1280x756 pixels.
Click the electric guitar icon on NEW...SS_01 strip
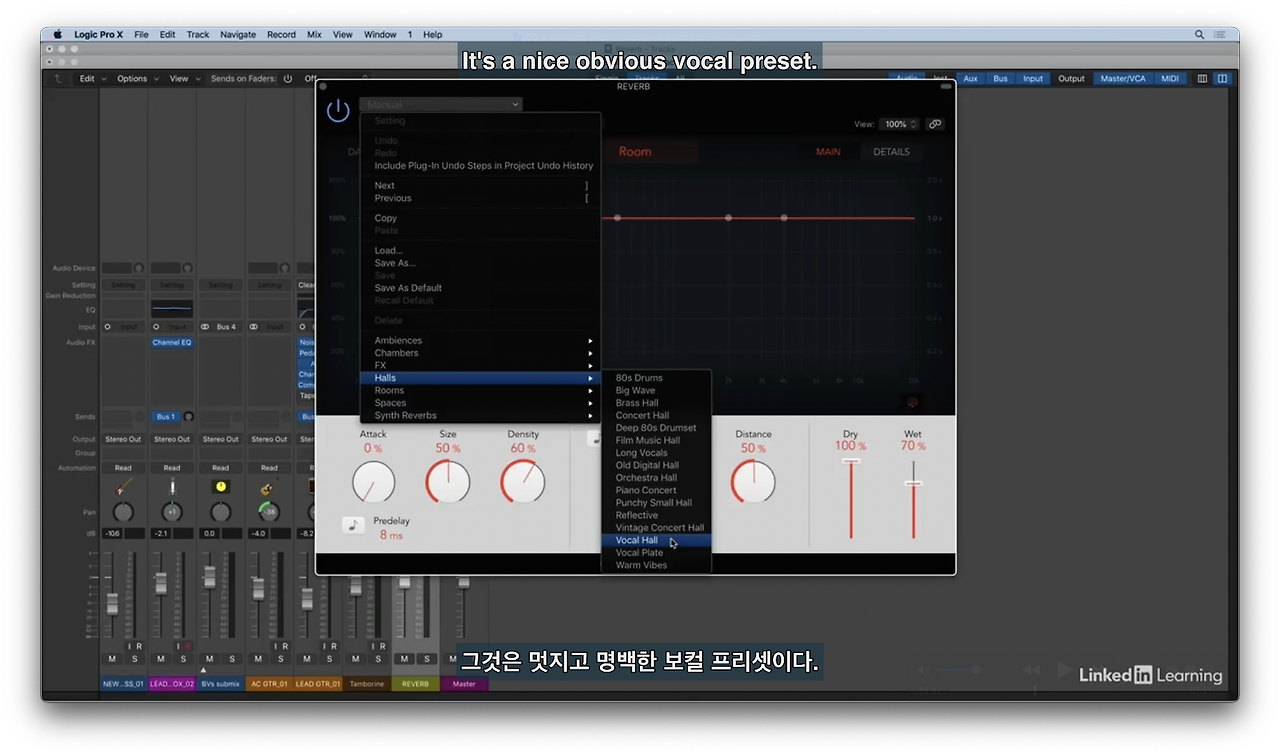(x=124, y=487)
